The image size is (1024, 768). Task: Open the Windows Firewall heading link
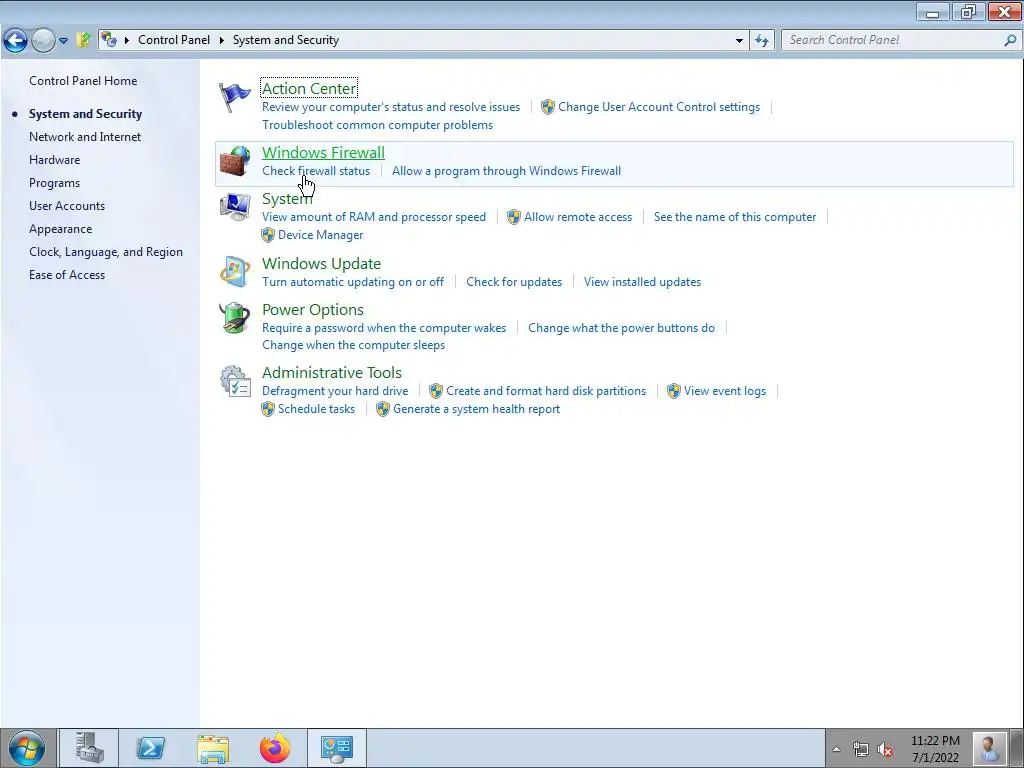tap(323, 152)
